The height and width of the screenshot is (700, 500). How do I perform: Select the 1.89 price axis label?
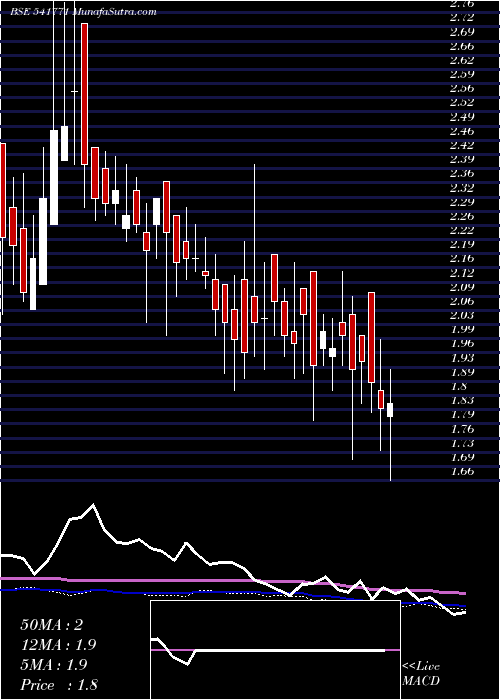461,373
